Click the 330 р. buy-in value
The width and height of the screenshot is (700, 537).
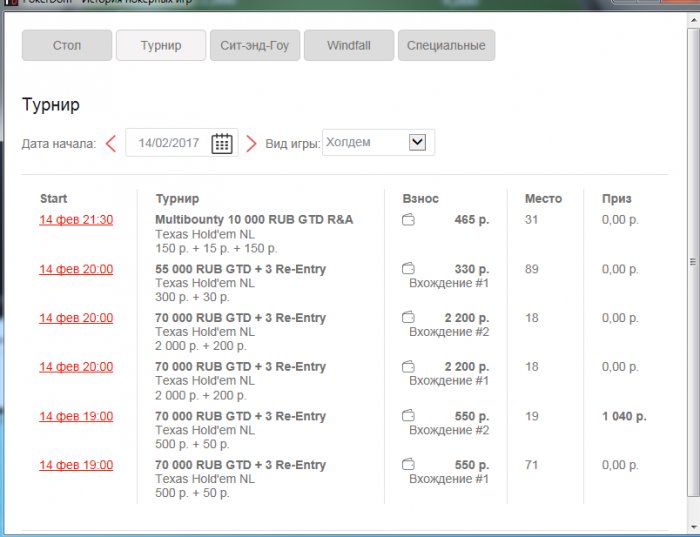tap(472, 269)
